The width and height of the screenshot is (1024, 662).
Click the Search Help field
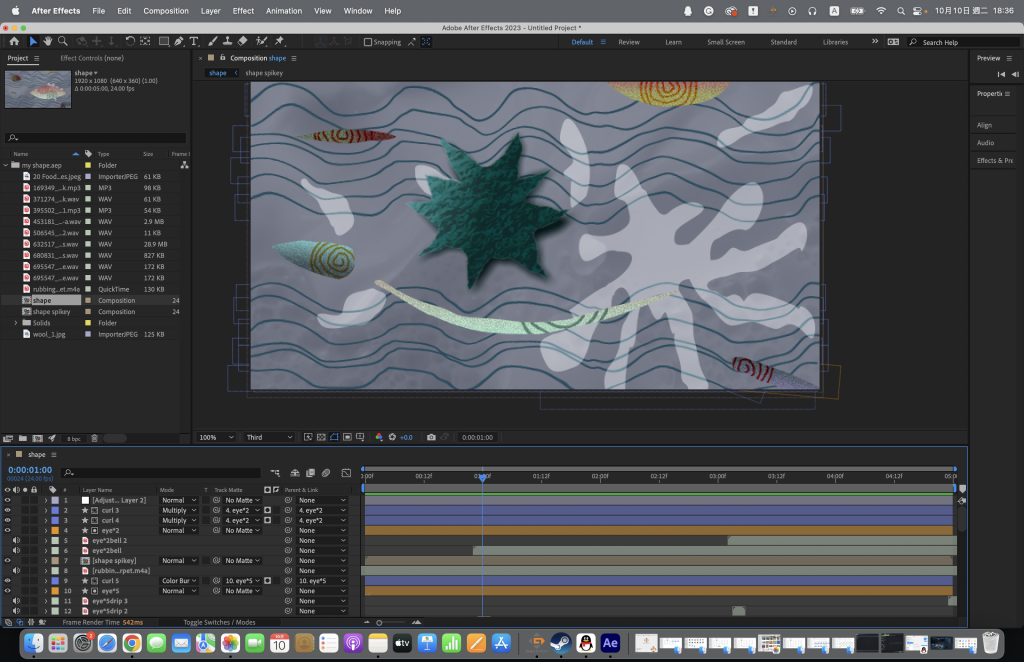pyautogui.click(x=945, y=42)
